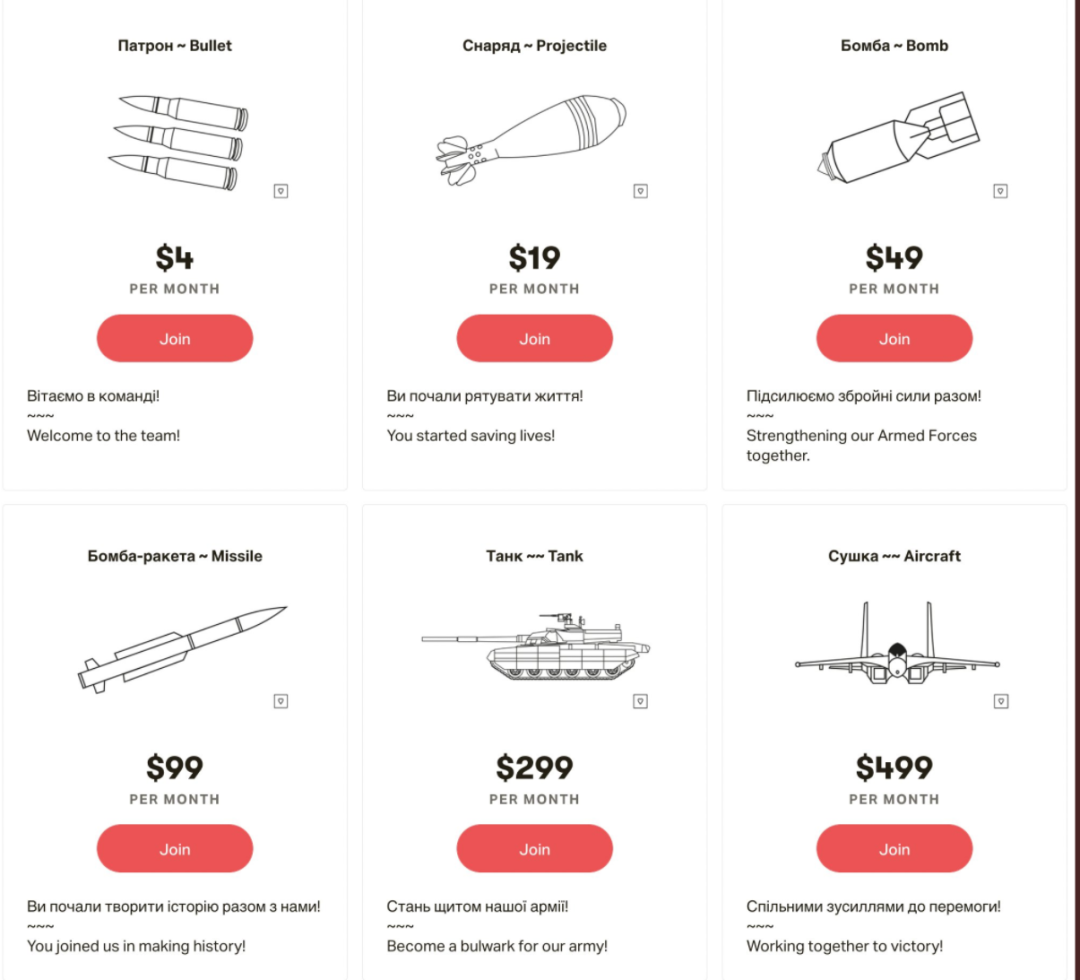The image size is (1080, 980).
Task: Click the small badge icon beside the projectile illustration
Action: tap(641, 191)
